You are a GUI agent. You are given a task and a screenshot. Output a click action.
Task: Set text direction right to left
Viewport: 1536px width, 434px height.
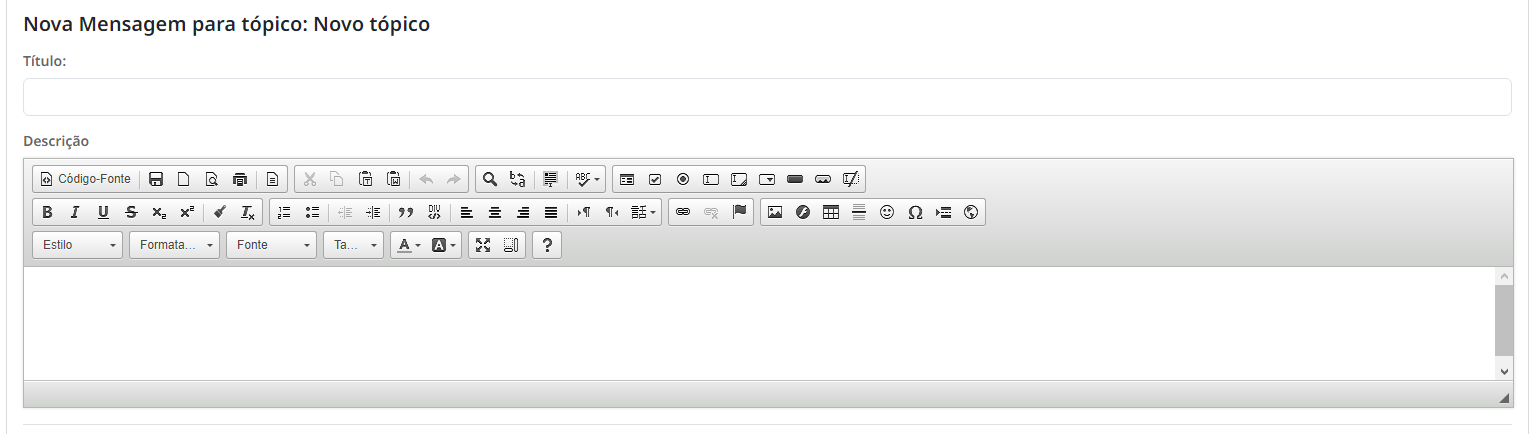point(612,212)
